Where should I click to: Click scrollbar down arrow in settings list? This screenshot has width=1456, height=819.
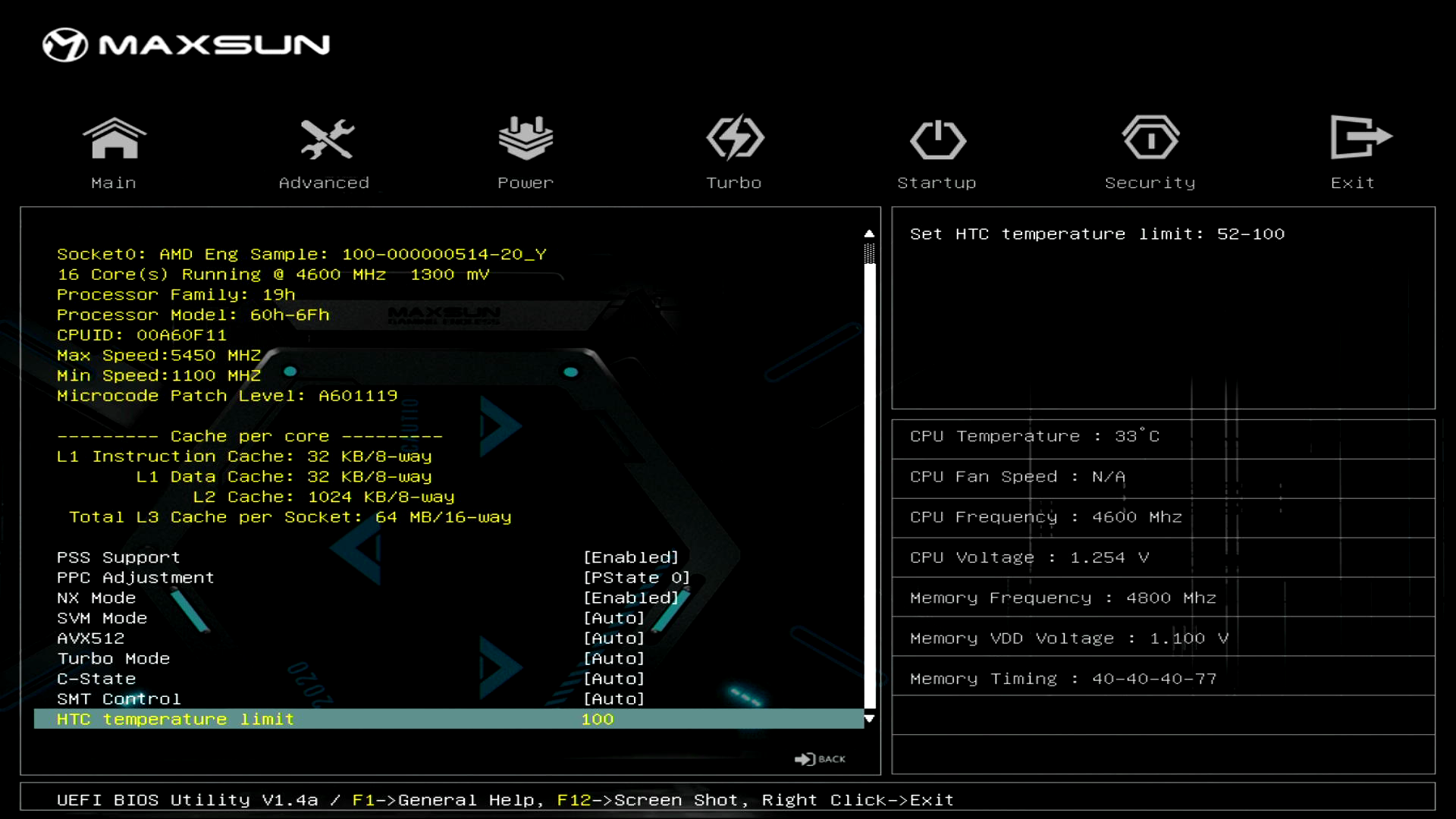coord(869,718)
